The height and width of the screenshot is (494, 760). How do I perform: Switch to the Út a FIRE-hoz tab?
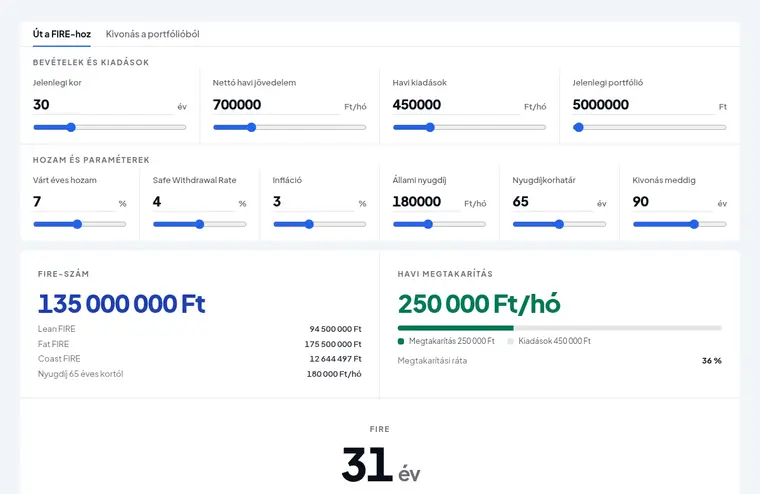(x=62, y=34)
